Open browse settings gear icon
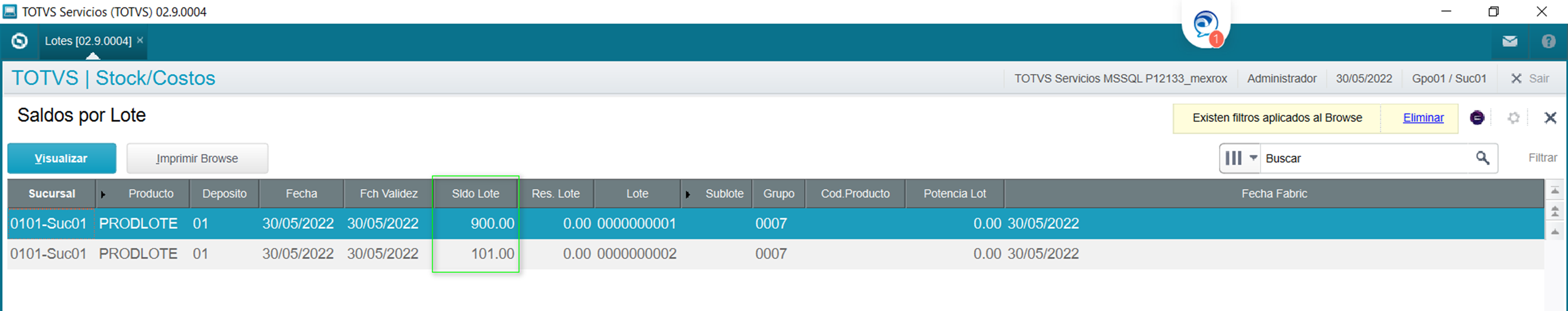1568x311 pixels. (x=1513, y=118)
